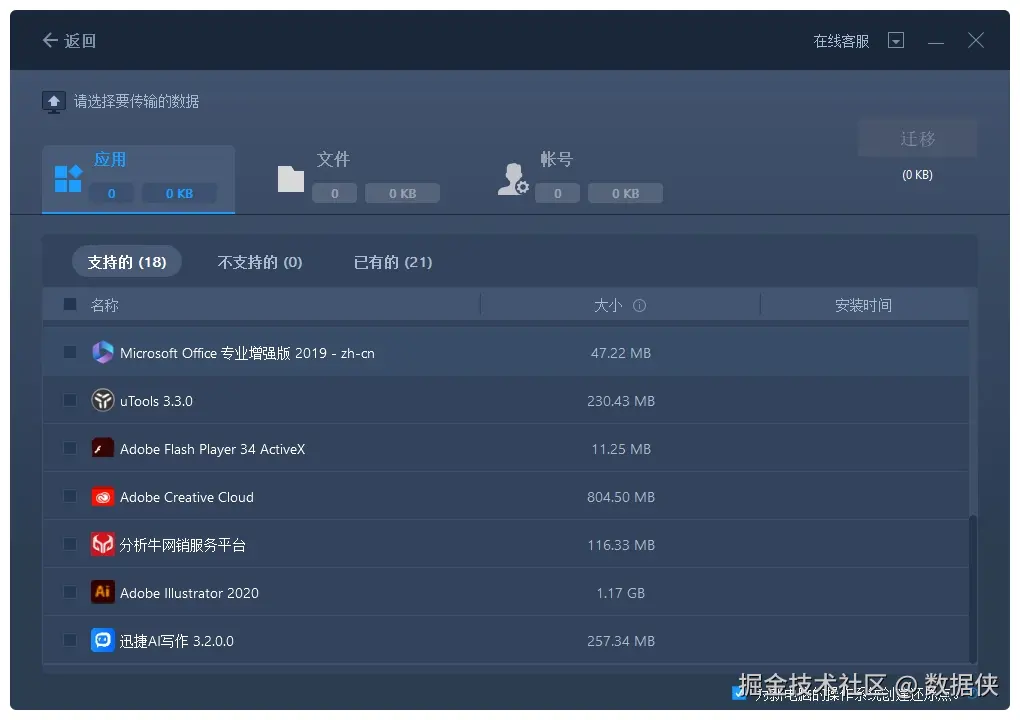
Task: Click the 11.25 MB size value
Action: click(x=621, y=449)
